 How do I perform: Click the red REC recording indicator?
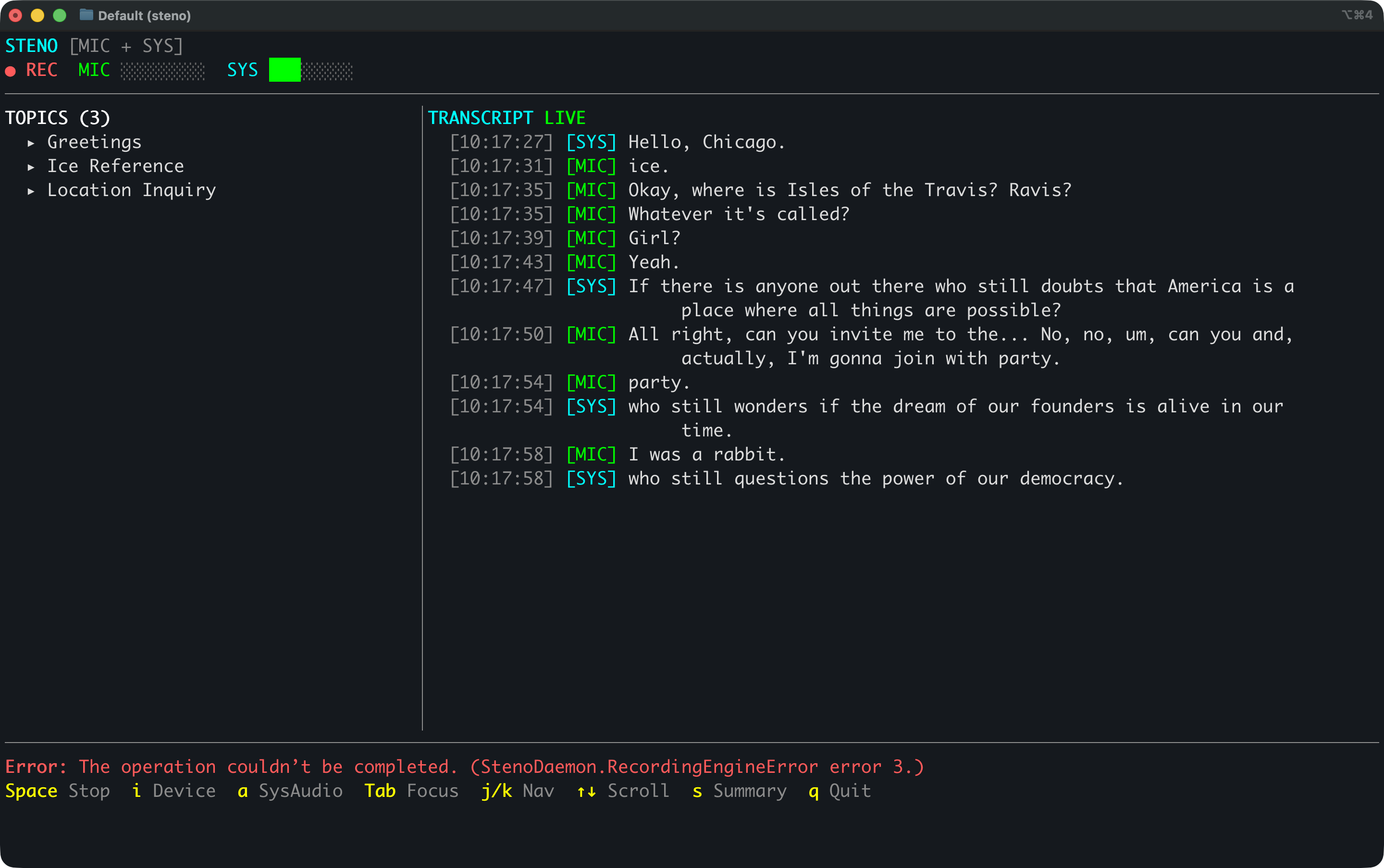33,70
